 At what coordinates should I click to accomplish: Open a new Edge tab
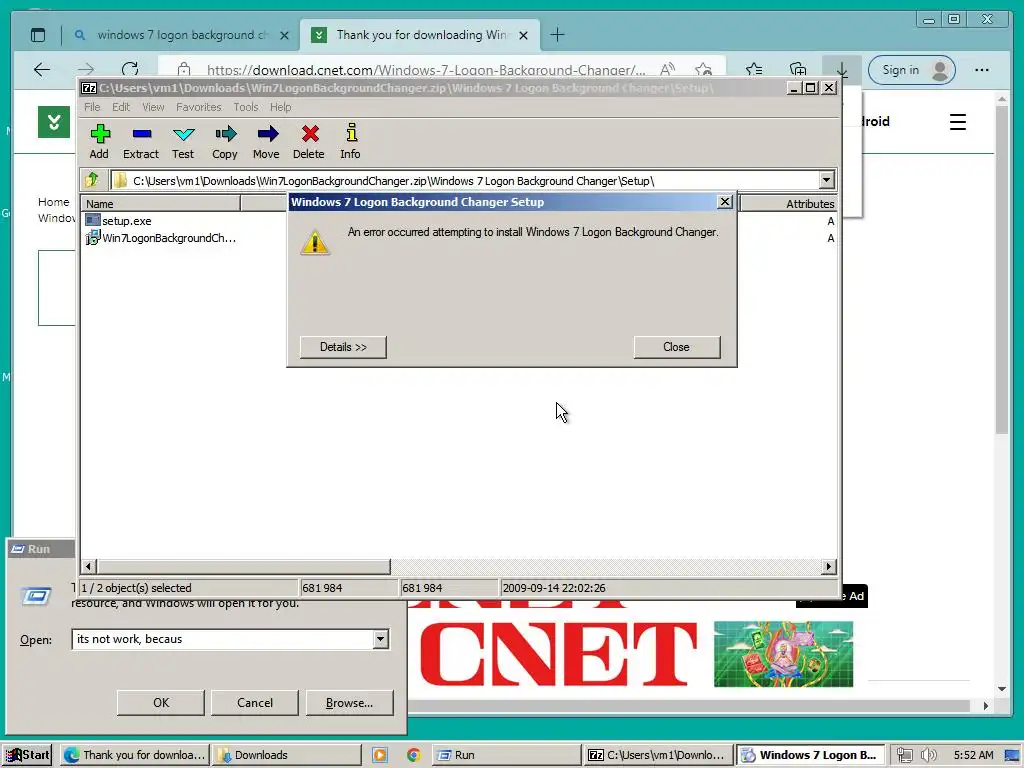[557, 35]
